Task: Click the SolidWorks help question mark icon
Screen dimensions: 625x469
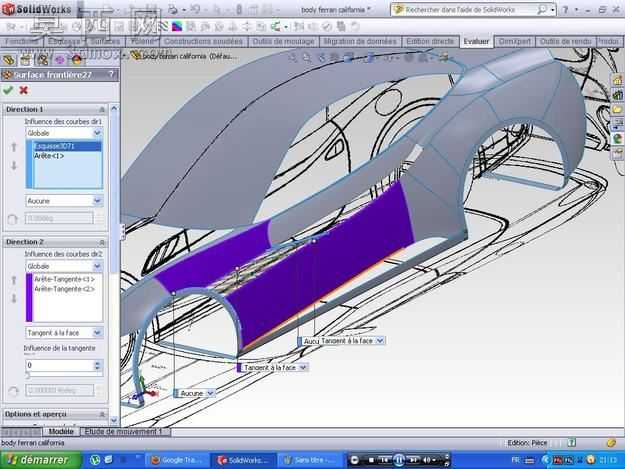Action: coord(566,10)
